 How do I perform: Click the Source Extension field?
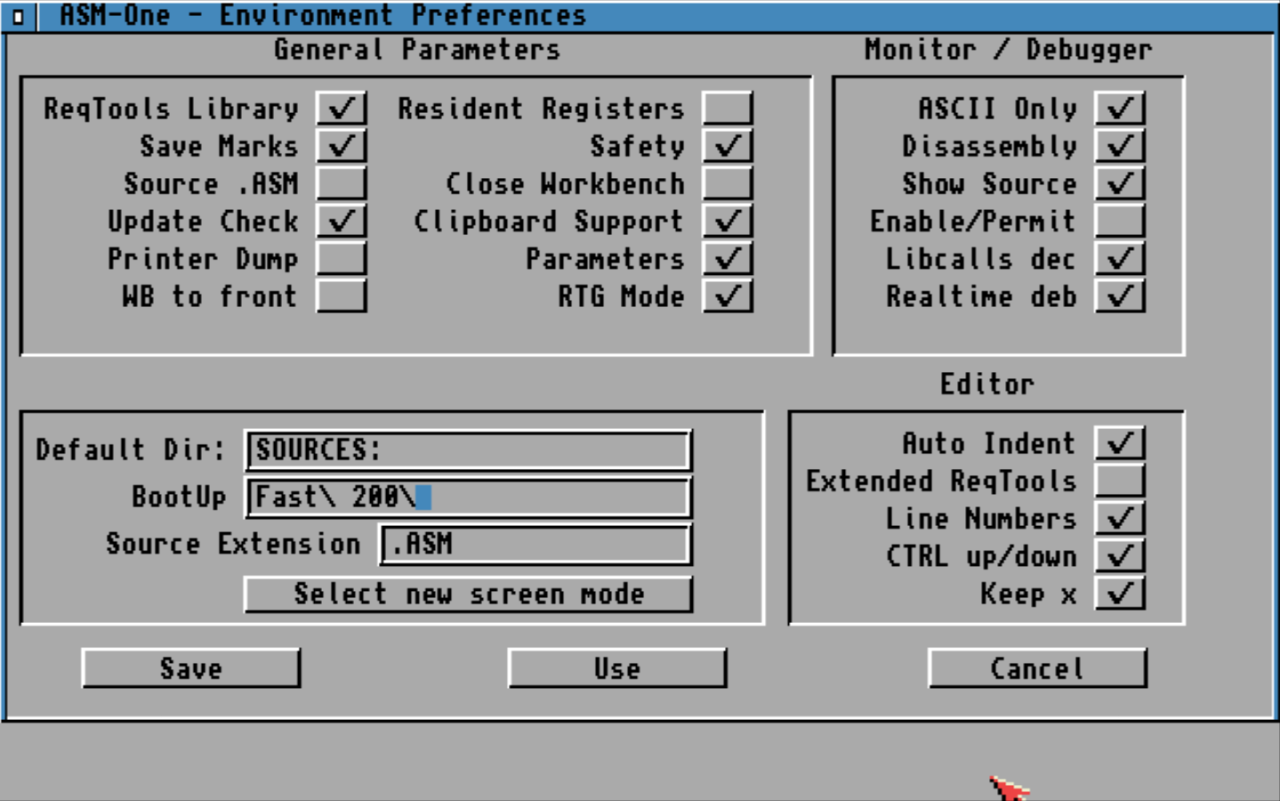click(x=535, y=544)
